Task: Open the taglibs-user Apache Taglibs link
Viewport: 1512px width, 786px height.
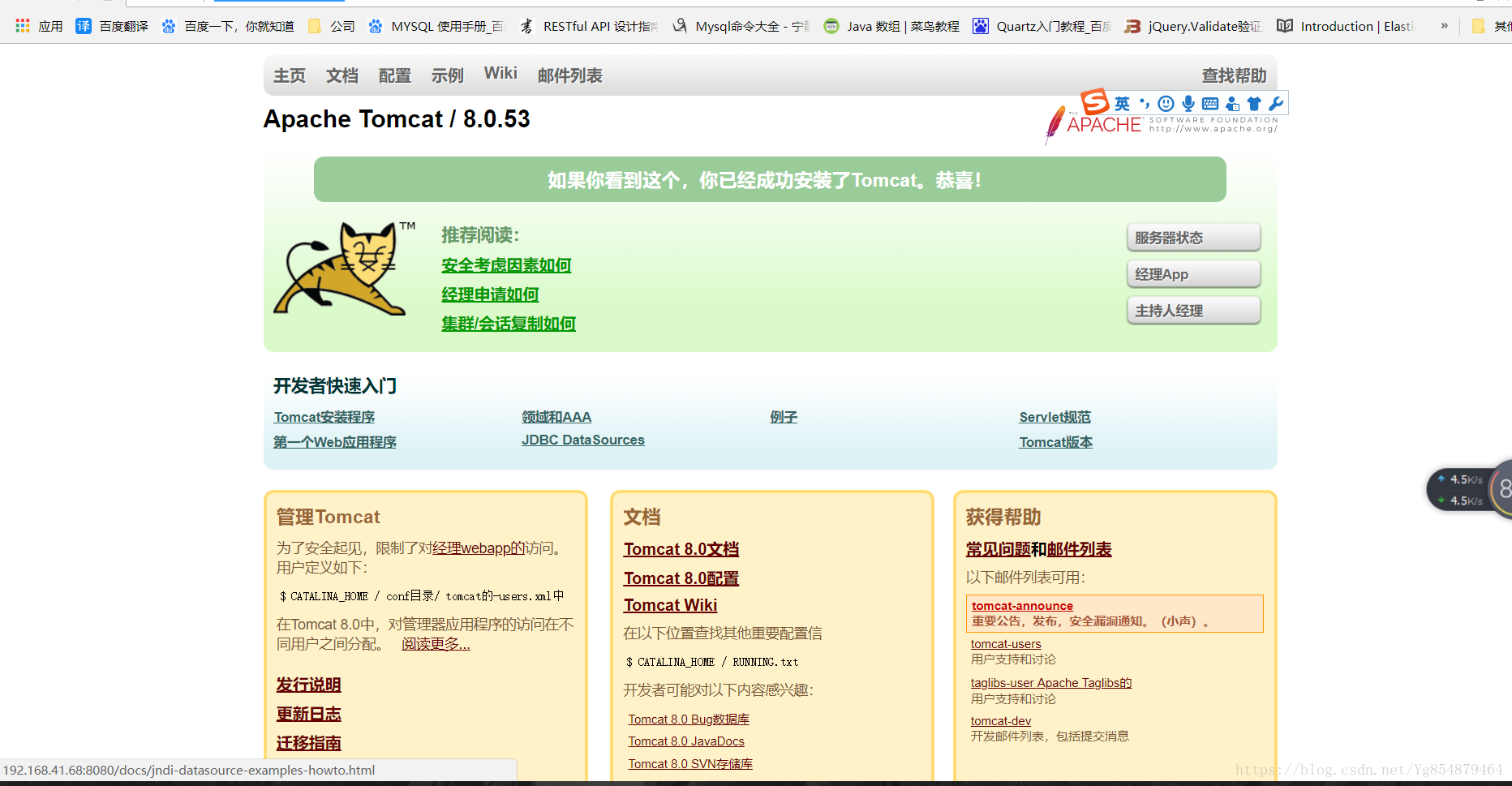Action: [1051, 683]
